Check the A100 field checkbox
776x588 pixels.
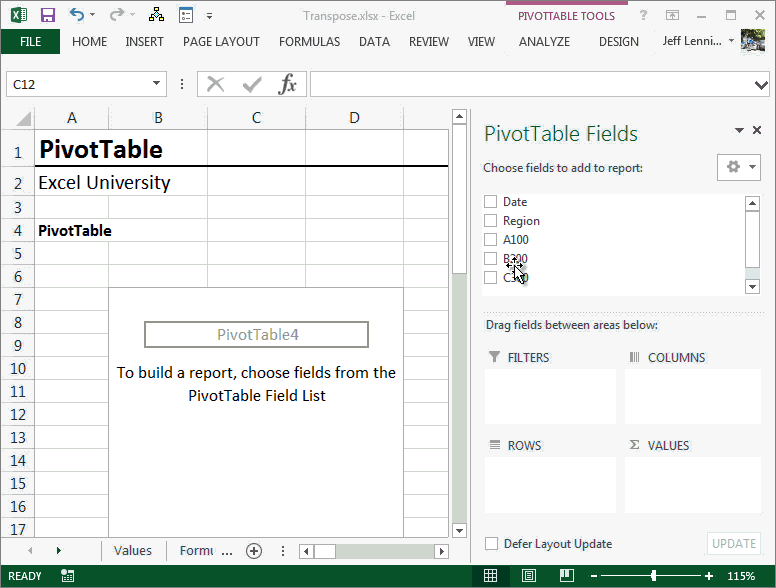click(x=490, y=240)
